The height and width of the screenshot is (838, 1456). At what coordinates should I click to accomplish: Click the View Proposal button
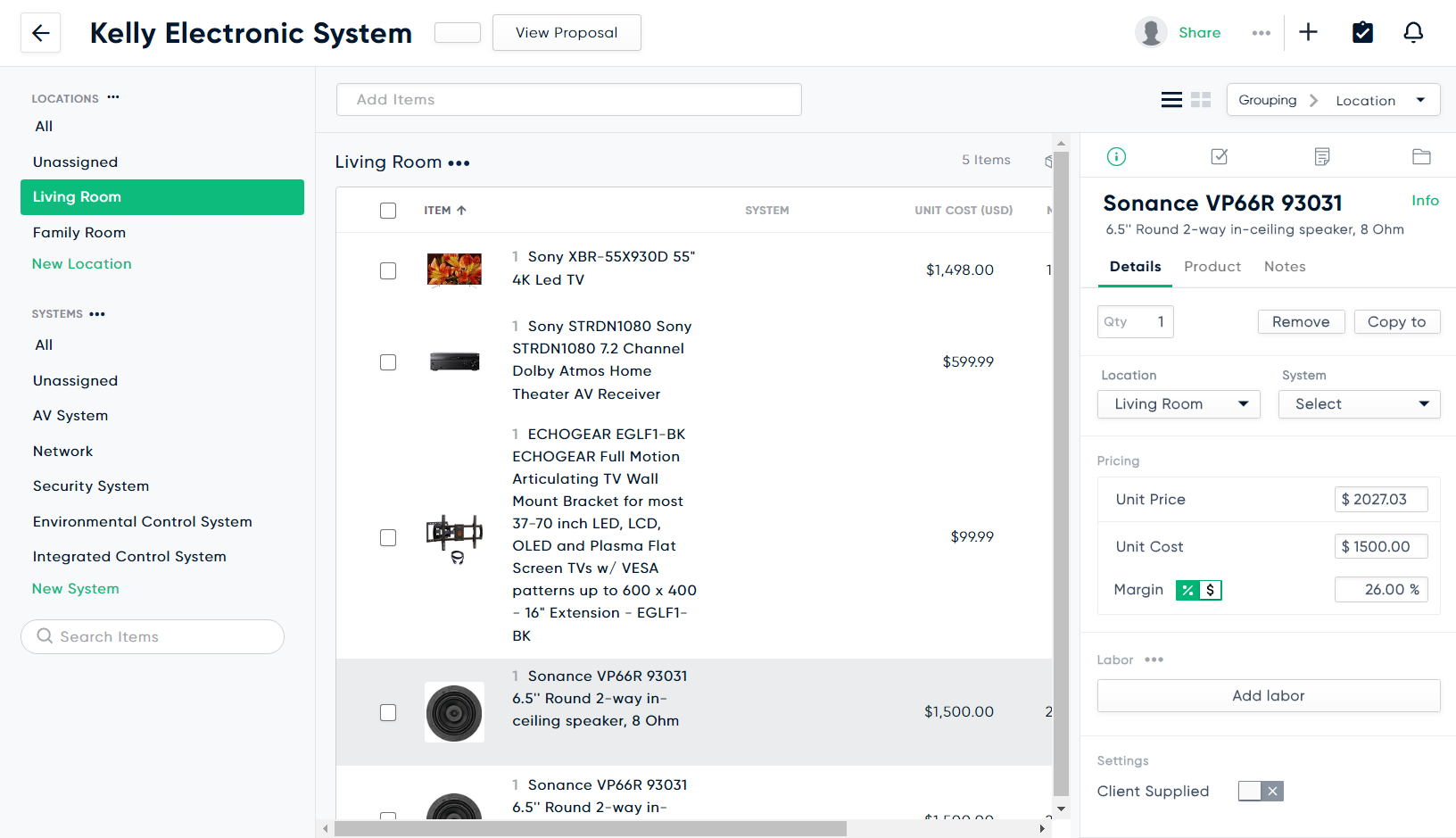[x=567, y=33]
